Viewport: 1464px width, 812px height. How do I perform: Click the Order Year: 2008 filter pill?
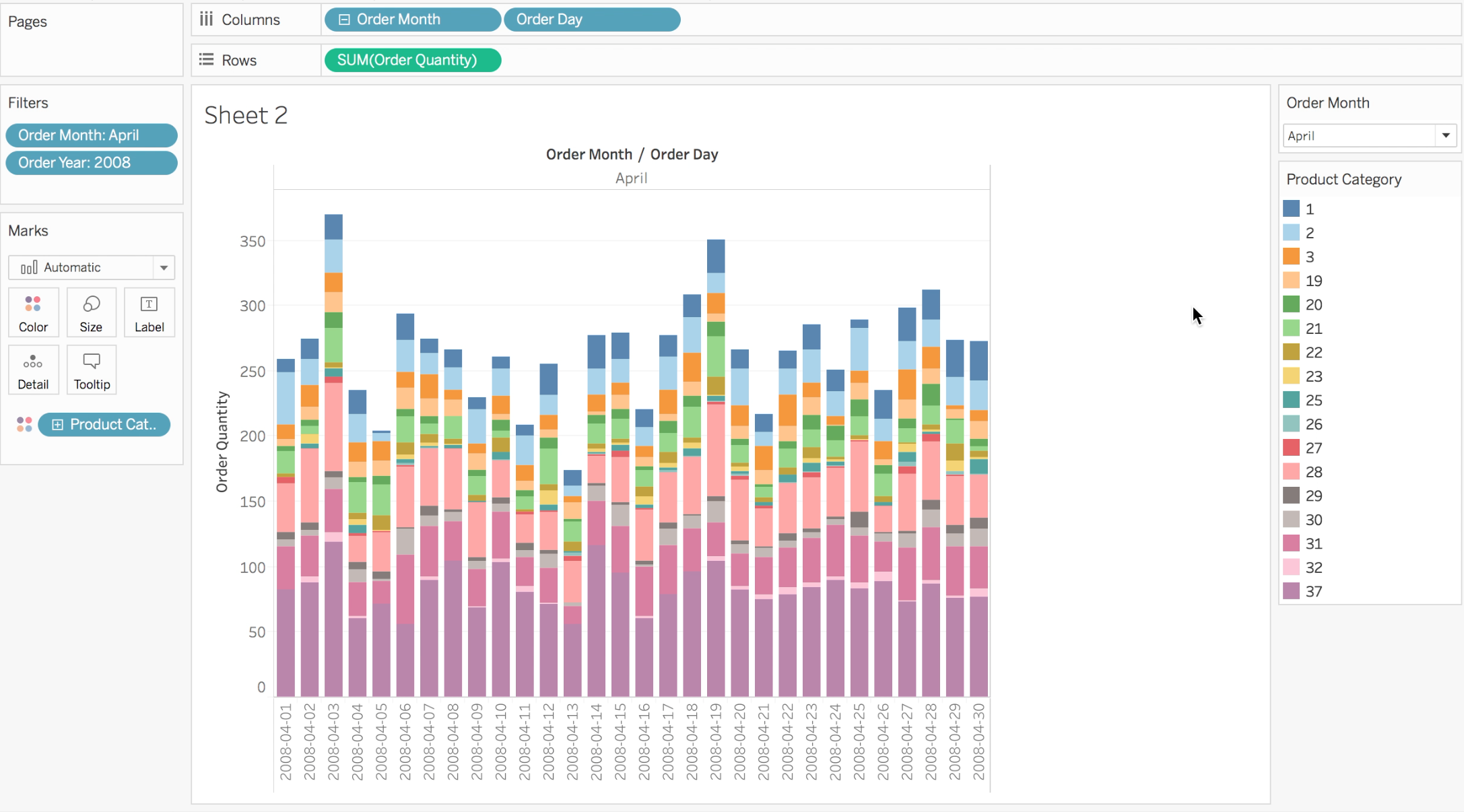click(92, 163)
